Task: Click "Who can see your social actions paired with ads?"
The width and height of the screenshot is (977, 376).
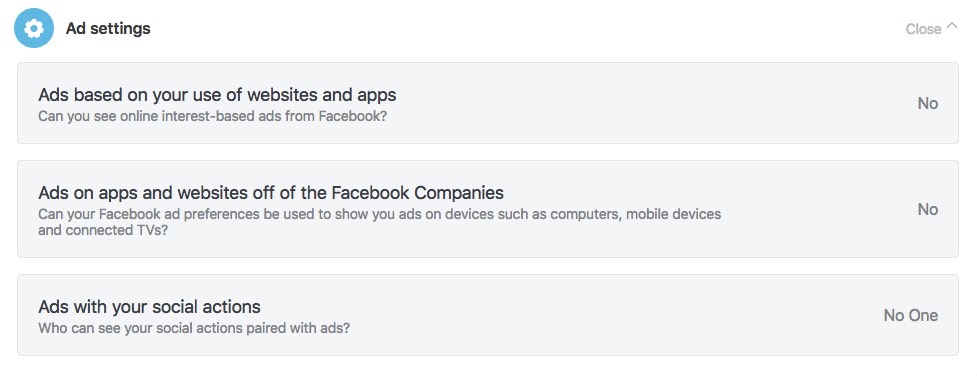Action: click(194, 327)
